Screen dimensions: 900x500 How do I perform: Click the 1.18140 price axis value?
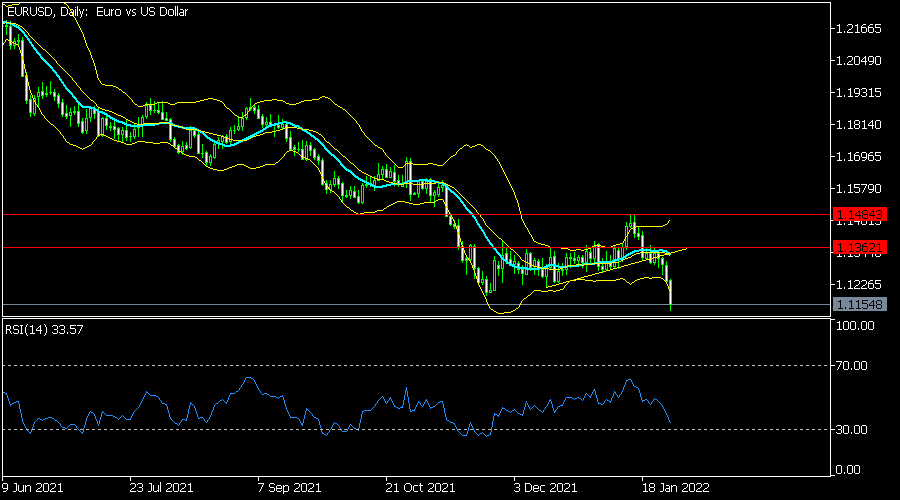[x=859, y=125]
